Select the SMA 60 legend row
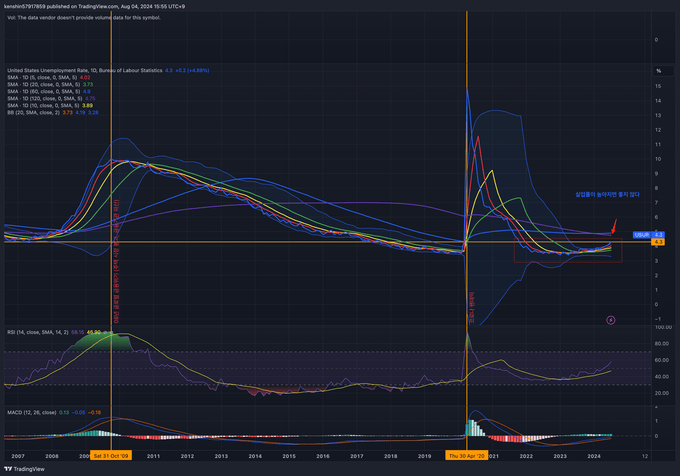Viewport: 680px width, 476px height. click(49, 91)
